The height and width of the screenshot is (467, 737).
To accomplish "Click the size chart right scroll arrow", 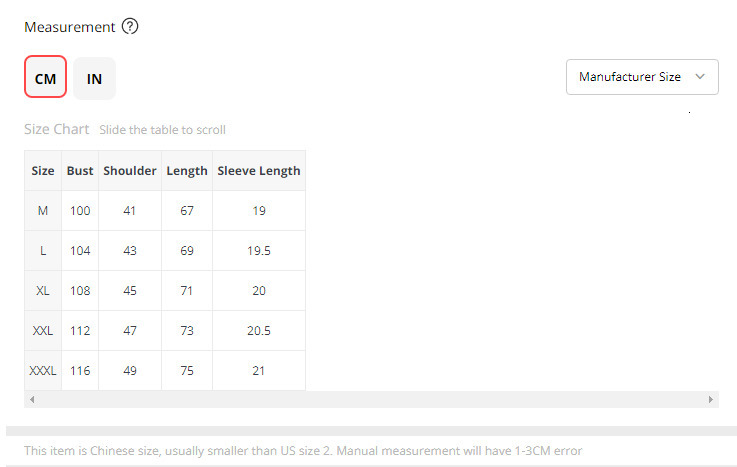I will pyautogui.click(x=711, y=399).
